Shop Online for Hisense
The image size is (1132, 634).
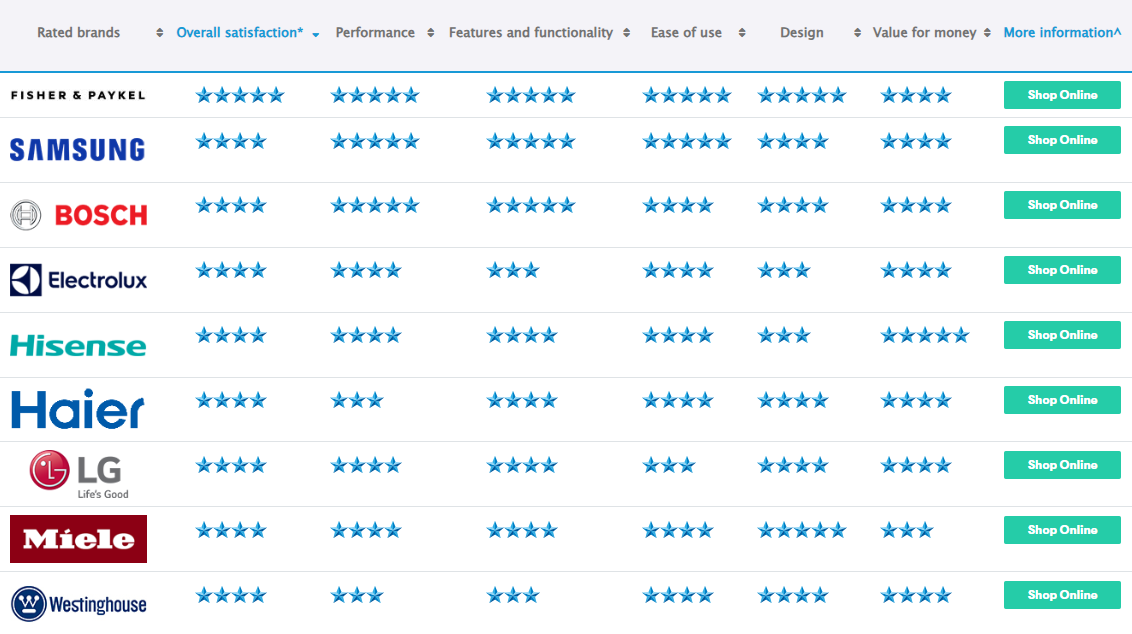[1062, 335]
